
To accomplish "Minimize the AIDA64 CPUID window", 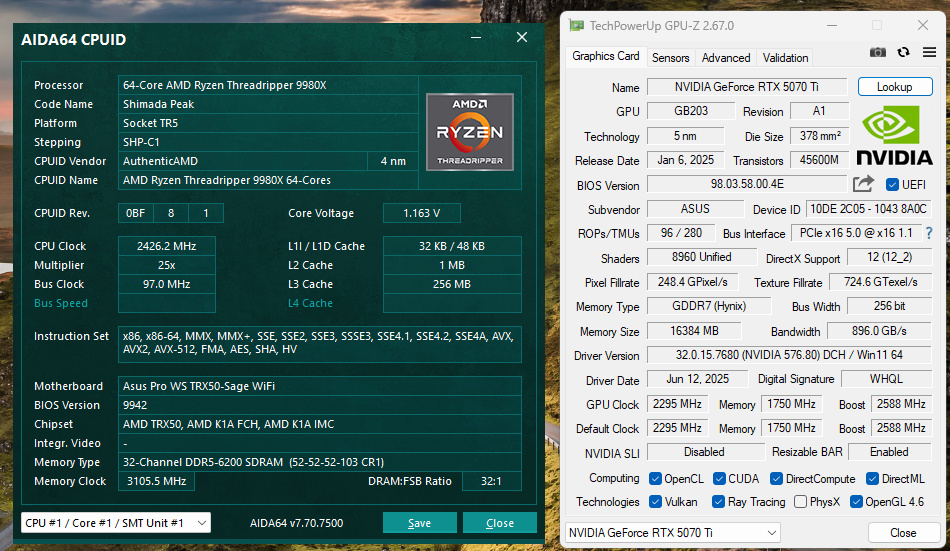I will click(476, 38).
